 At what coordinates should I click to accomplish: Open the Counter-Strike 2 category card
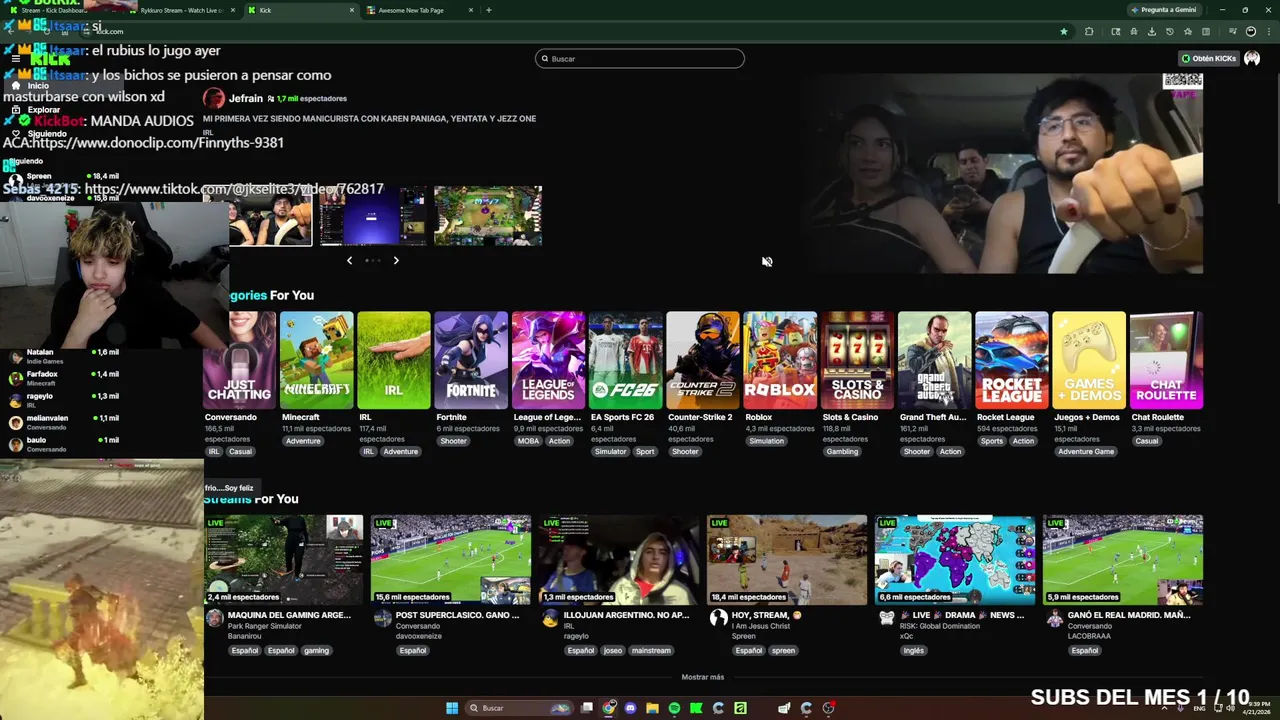(x=703, y=360)
